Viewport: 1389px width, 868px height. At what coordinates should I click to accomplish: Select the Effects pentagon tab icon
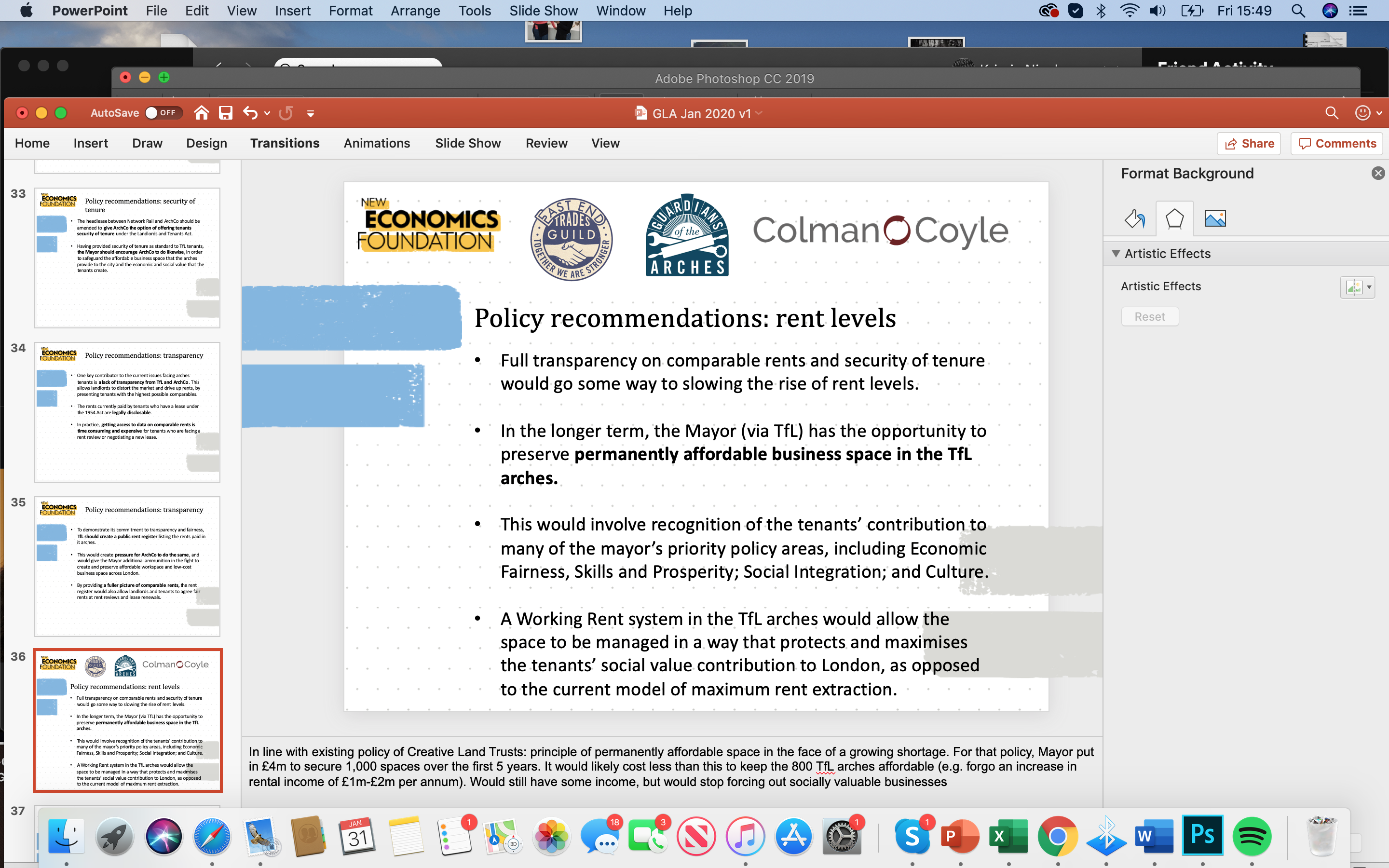coord(1174,219)
